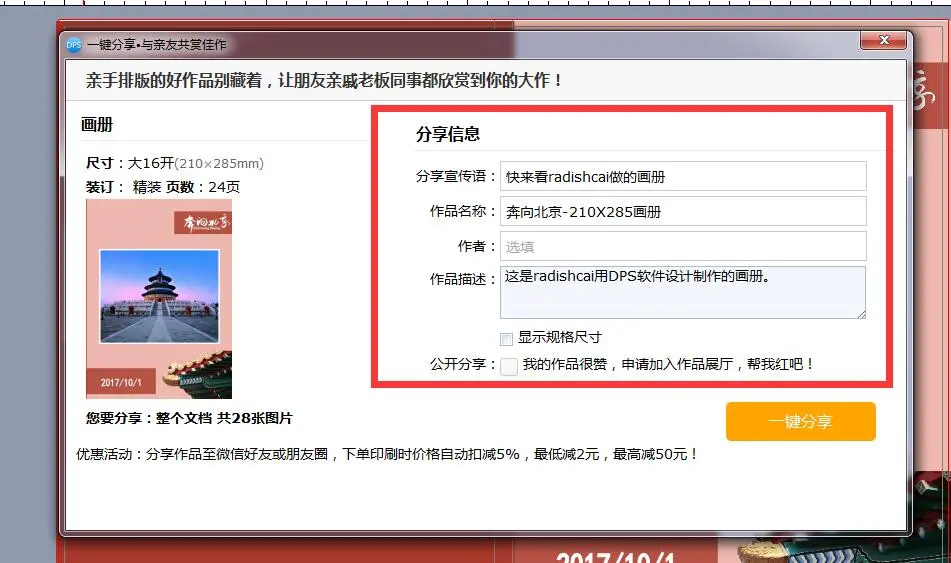Click the 您要分享：整个文档 共28张图片 text

tap(189, 418)
